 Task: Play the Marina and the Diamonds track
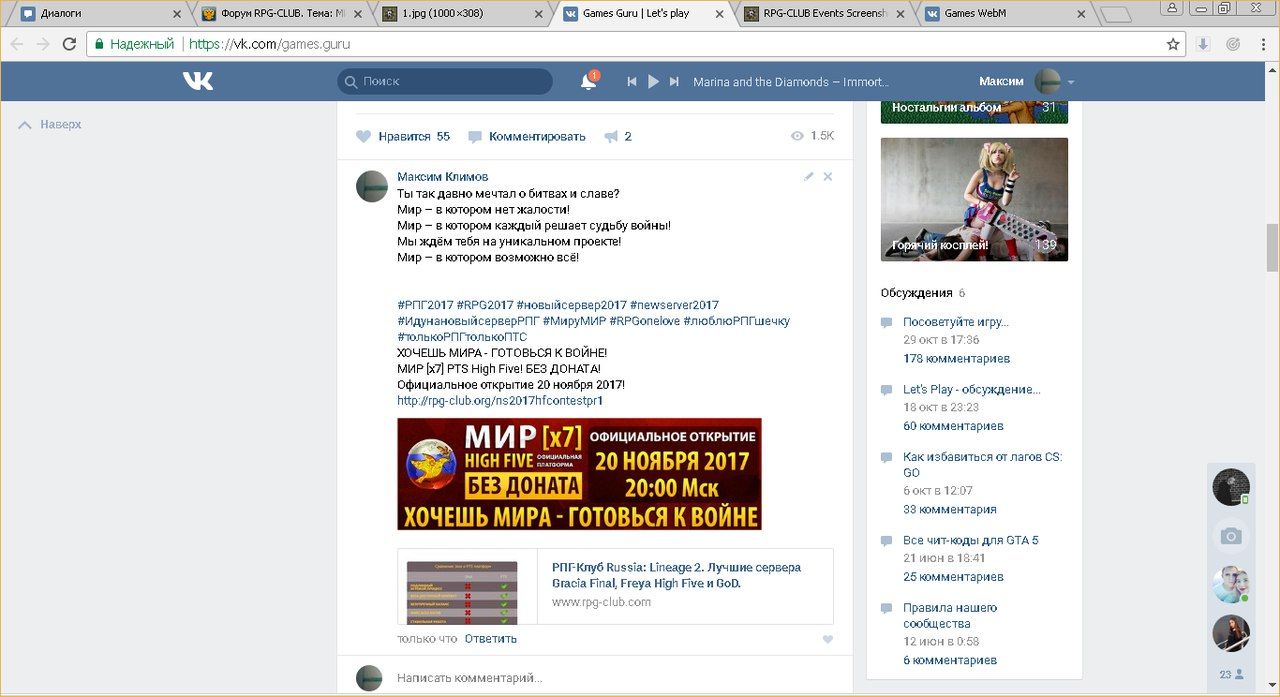(x=653, y=82)
